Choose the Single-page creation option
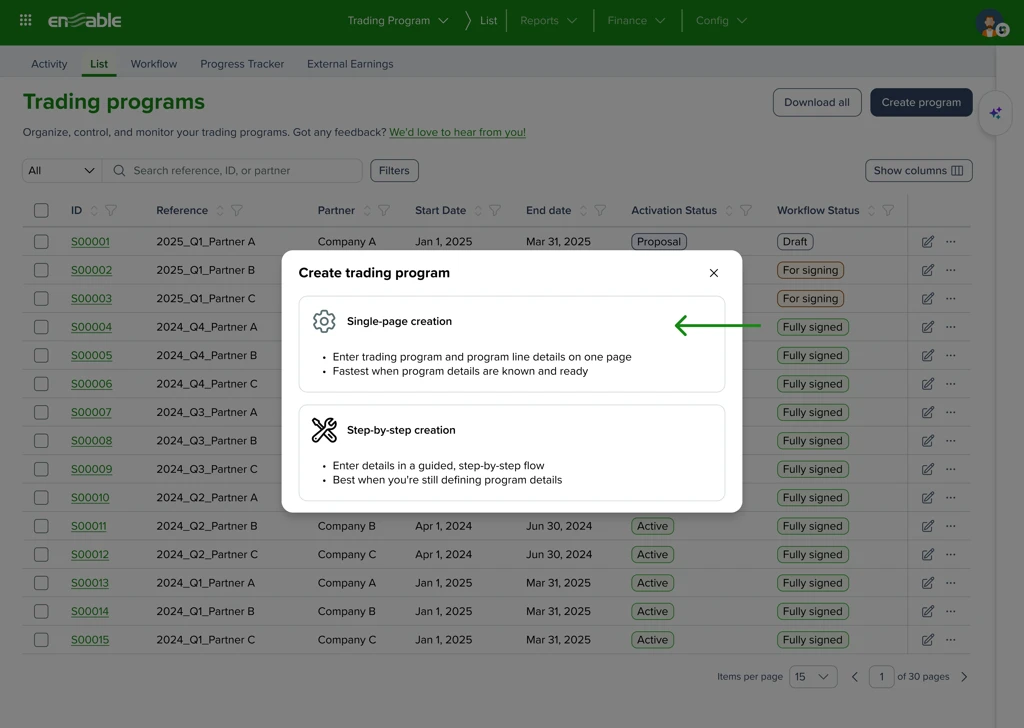This screenshot has width=1024, height=728. click(x=511, y=344)
